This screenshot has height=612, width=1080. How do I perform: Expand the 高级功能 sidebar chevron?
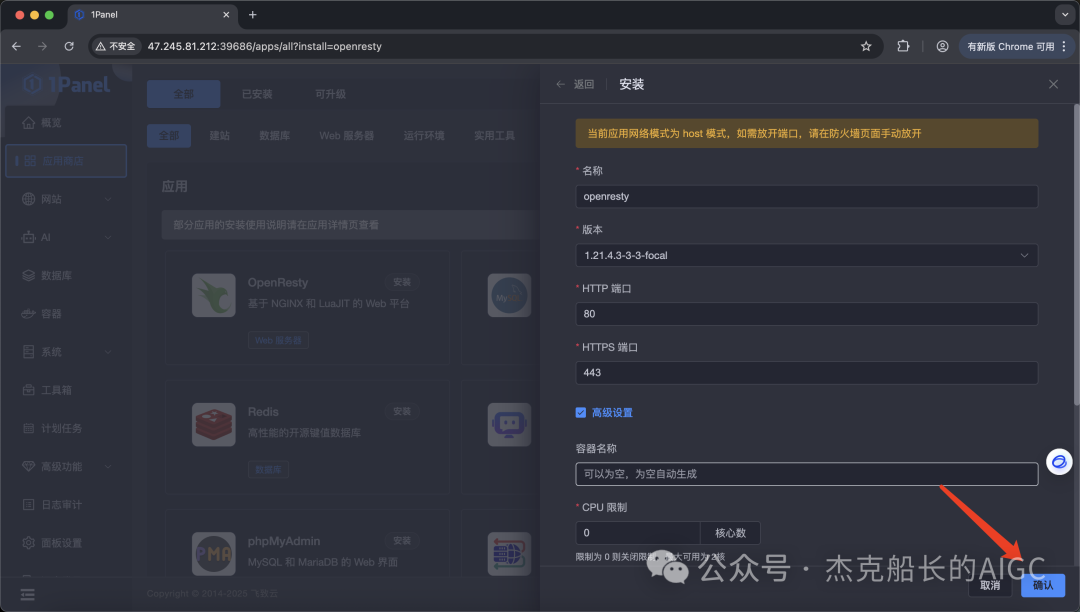[x=108, y=466]
